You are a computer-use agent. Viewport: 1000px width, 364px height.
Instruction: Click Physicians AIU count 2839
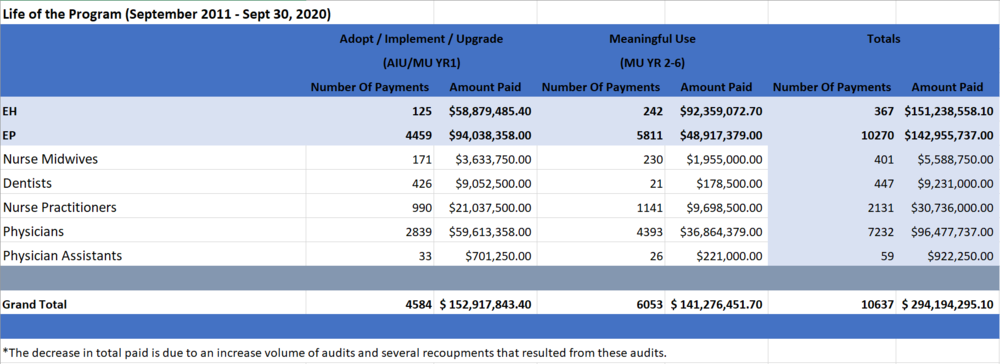(419, 233)
